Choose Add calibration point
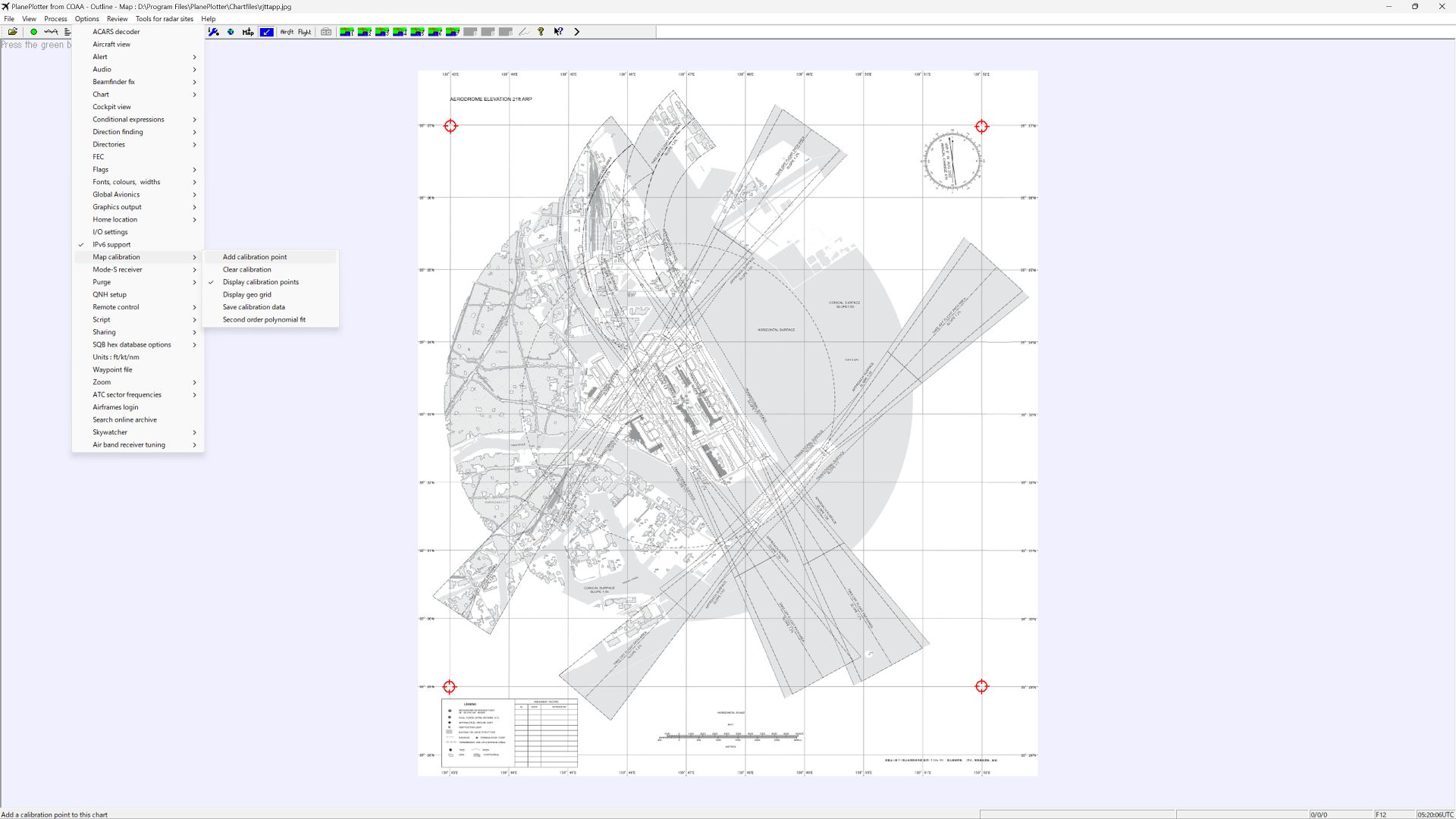Image resolution: width=1456 pixels, height=819 pixels. (x=254, y=257)
